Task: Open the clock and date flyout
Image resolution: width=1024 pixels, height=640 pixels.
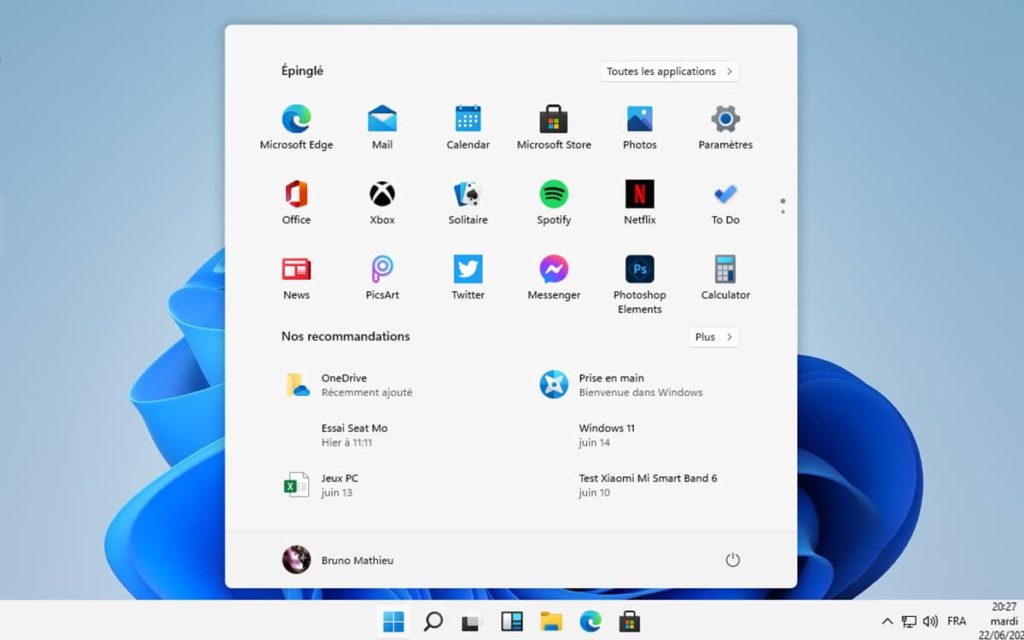Action: [1000, 620]
